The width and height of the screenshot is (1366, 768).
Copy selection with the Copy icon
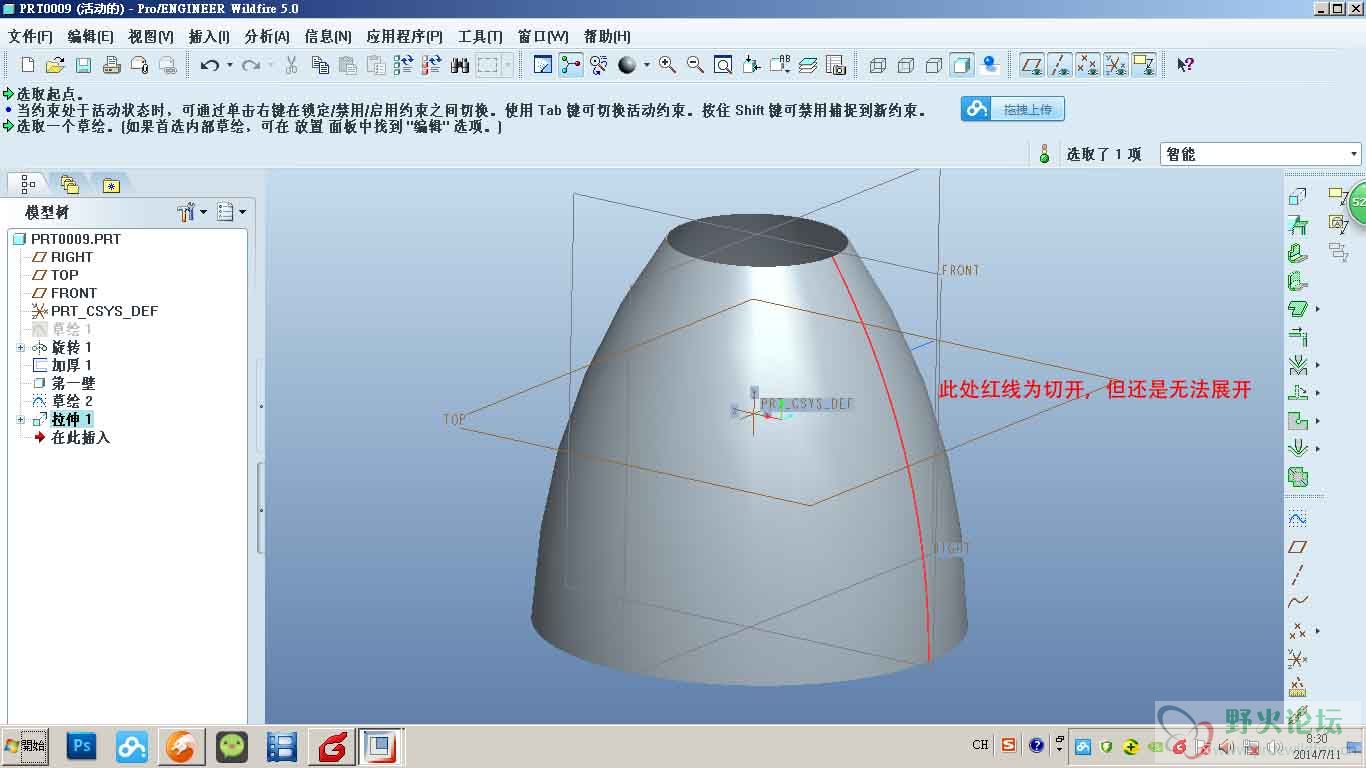coord(320,65)
